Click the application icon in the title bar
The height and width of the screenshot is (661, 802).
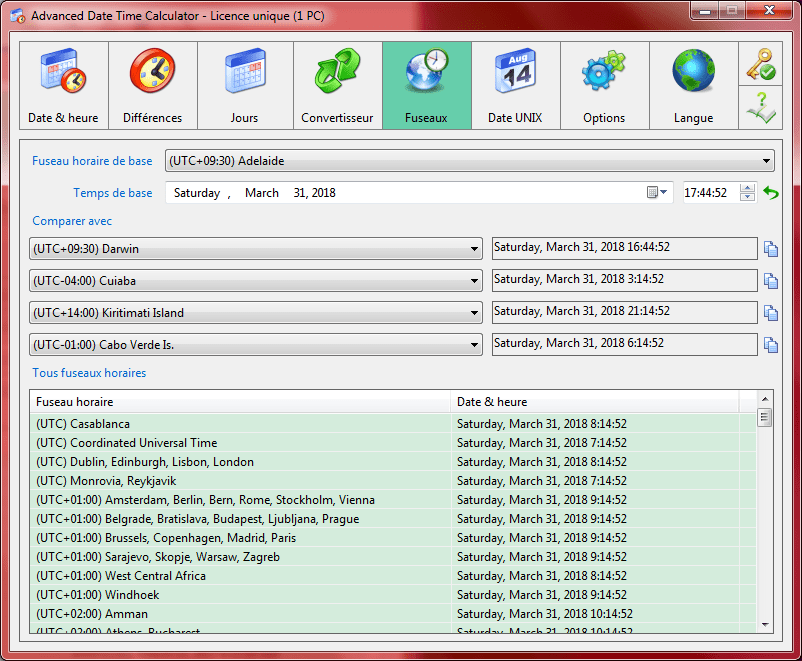pos(18,16)
